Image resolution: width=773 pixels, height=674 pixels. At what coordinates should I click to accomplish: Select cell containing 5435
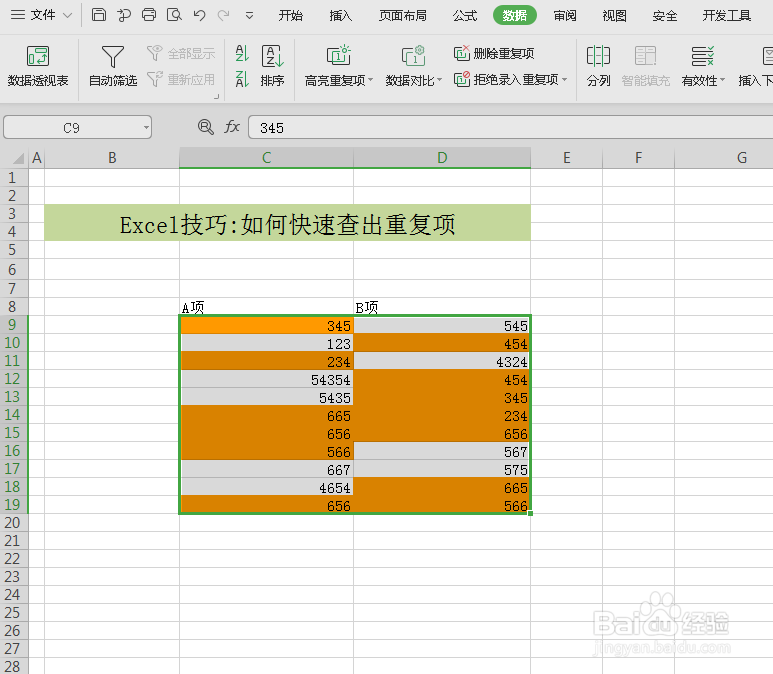266,397
